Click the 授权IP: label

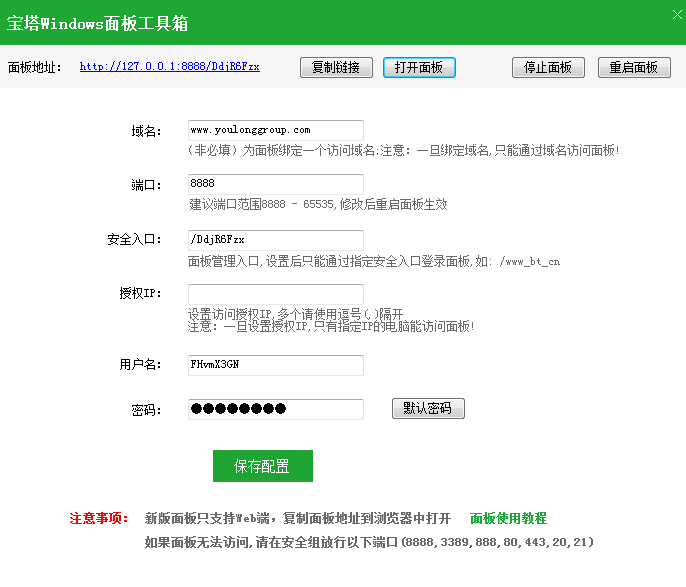point(140,293)
